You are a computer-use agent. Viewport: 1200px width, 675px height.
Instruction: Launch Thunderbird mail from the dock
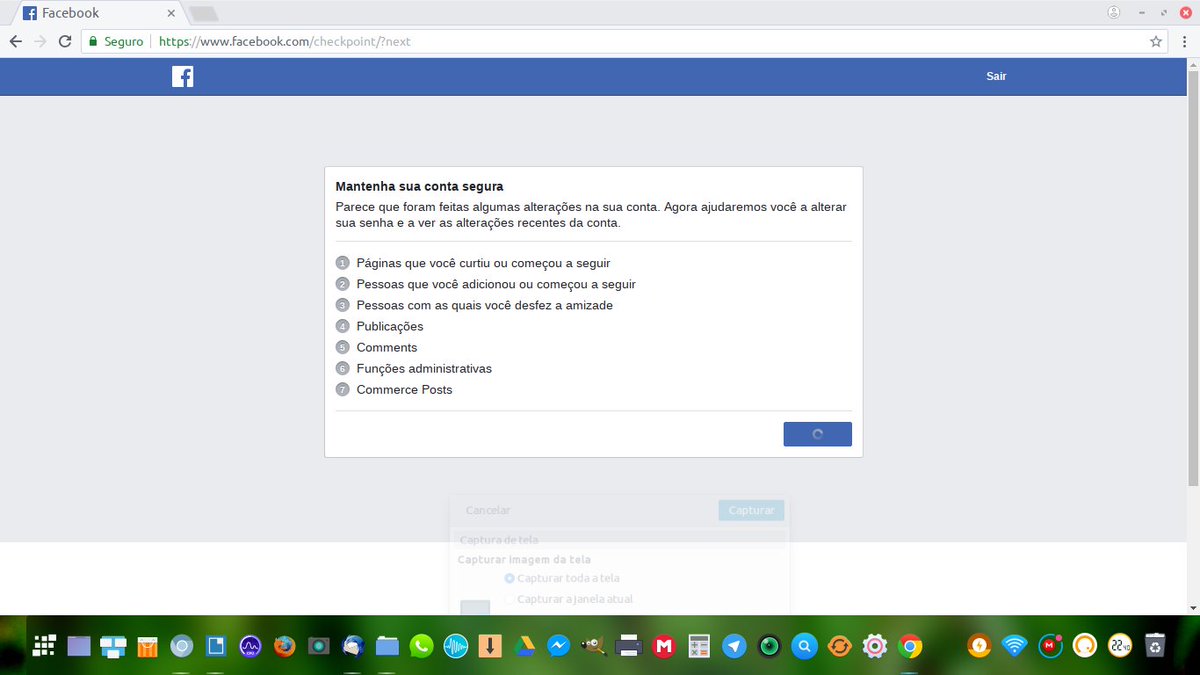[353, 646]
